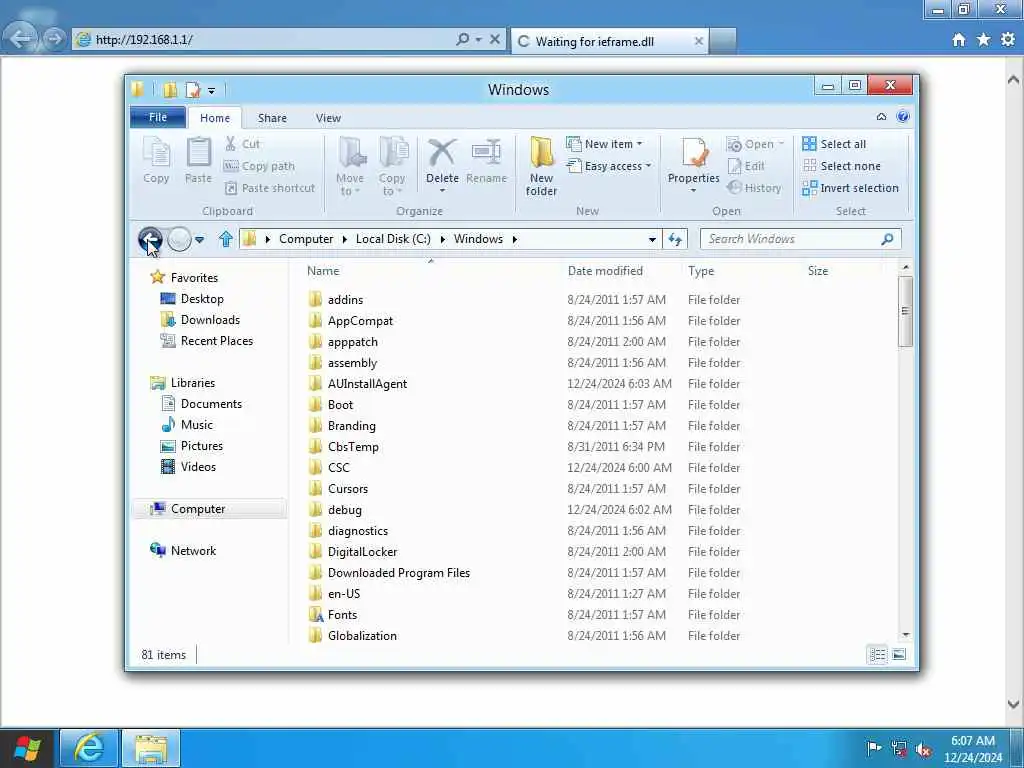Select the AUInstallAgent folder
This screenshot has height=768, width=1024.
point(367,384)
